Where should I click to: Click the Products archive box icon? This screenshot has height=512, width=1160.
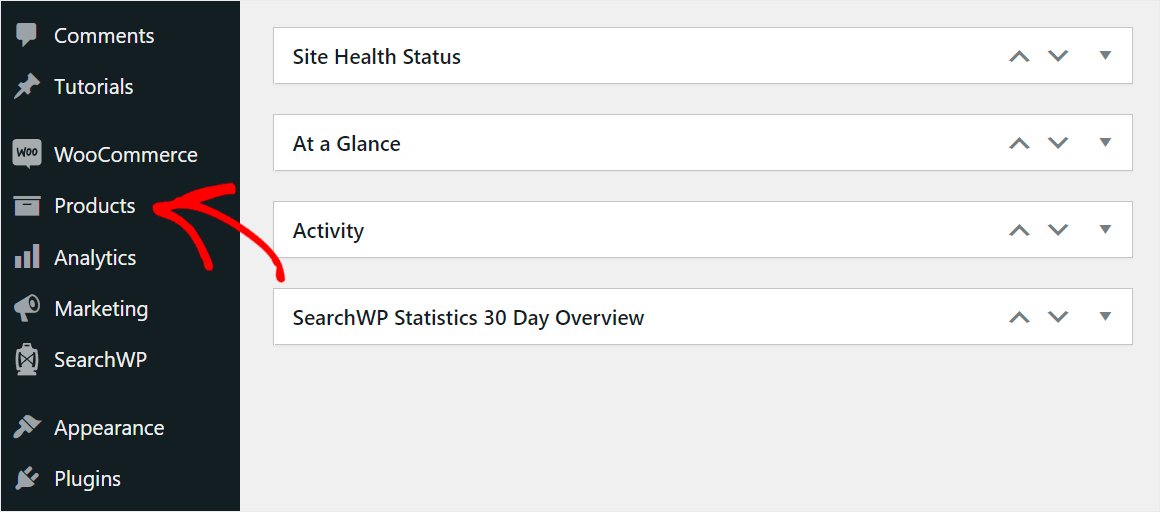(x=27, y=206)
